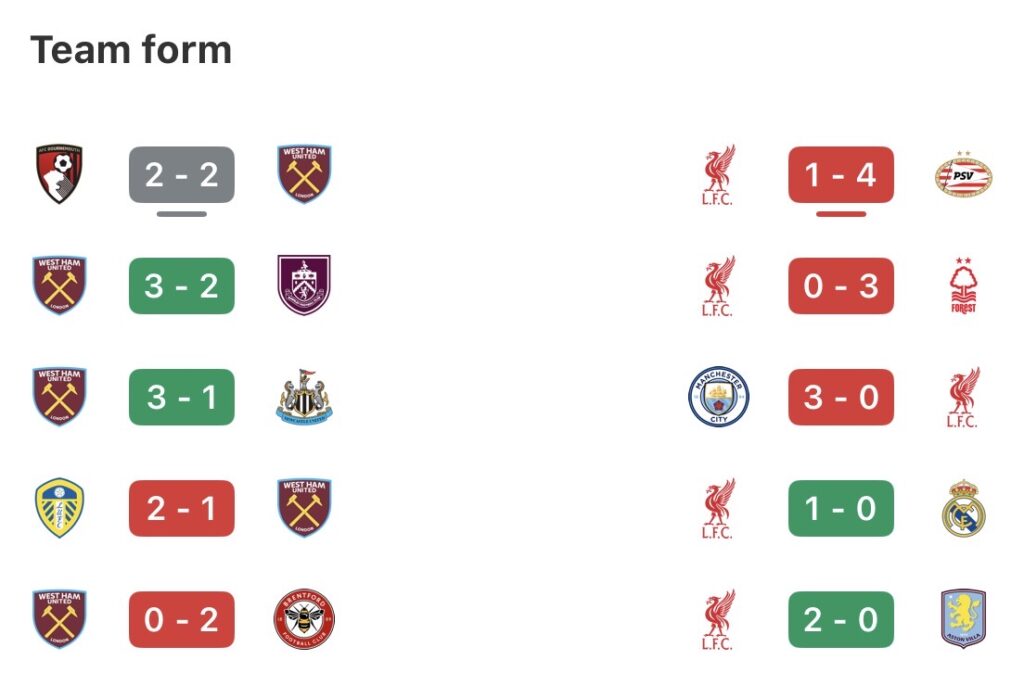Open the red 1 - 4 loss score
The width and height of the screenshot is (1024, 685).
[841, 175]
